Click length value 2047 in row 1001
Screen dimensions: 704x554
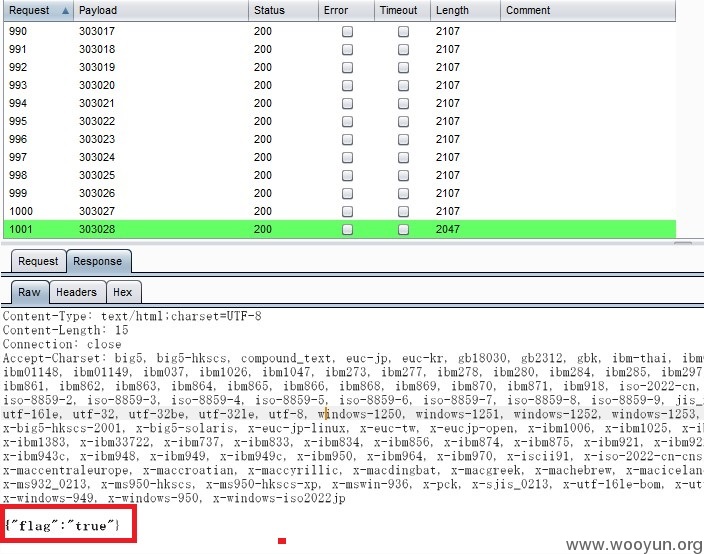coord(448,229)
